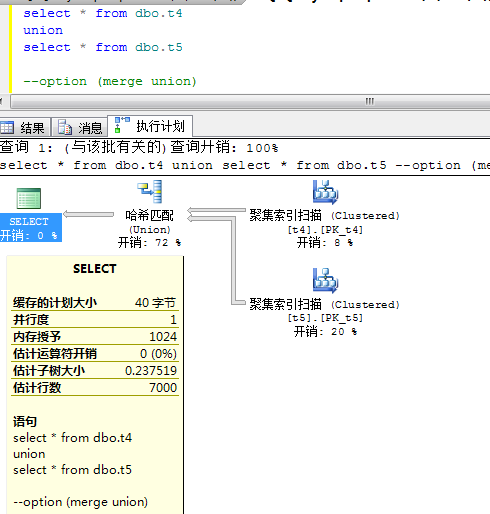Click the 估计行数 value 7000

pos(163,388)
